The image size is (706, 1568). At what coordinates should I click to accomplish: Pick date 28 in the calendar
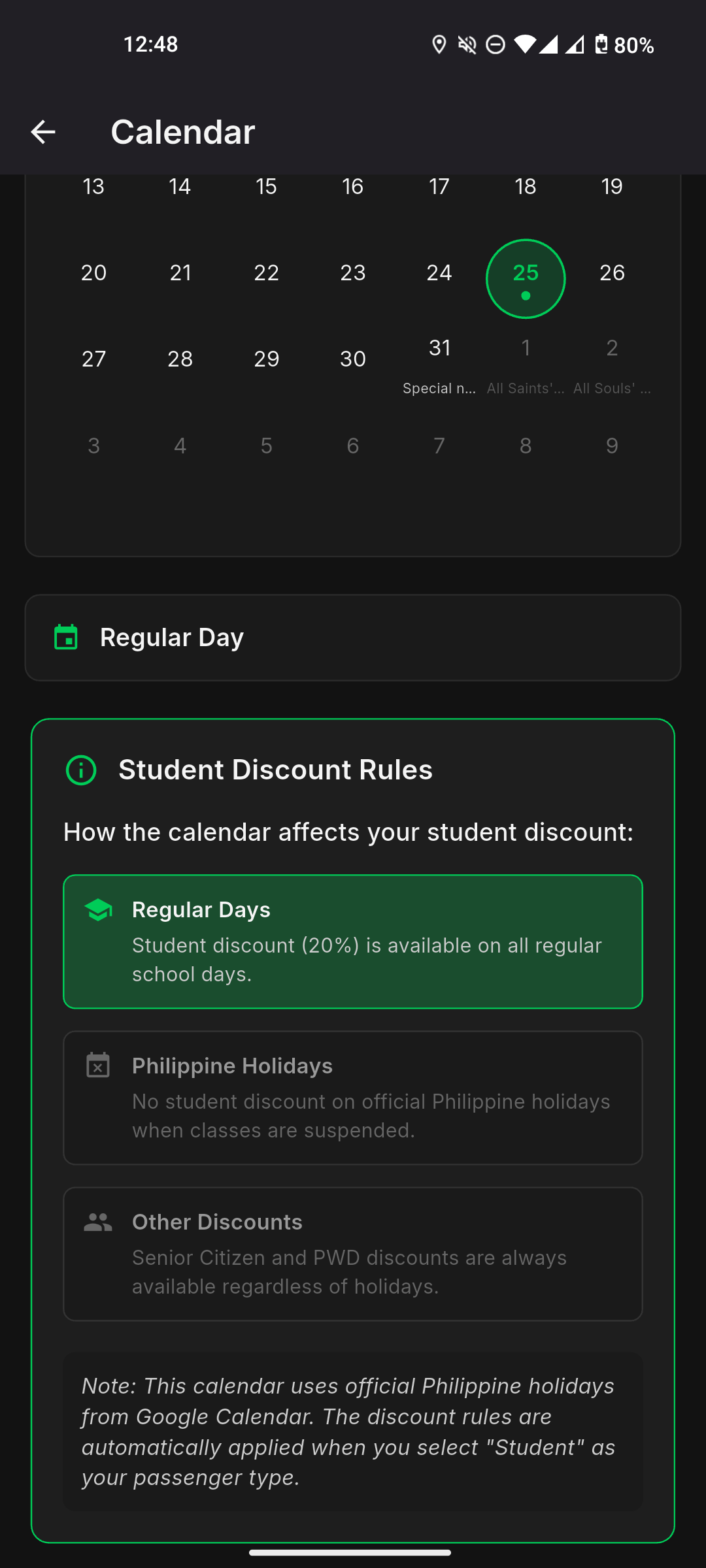[x=180, y=359]
